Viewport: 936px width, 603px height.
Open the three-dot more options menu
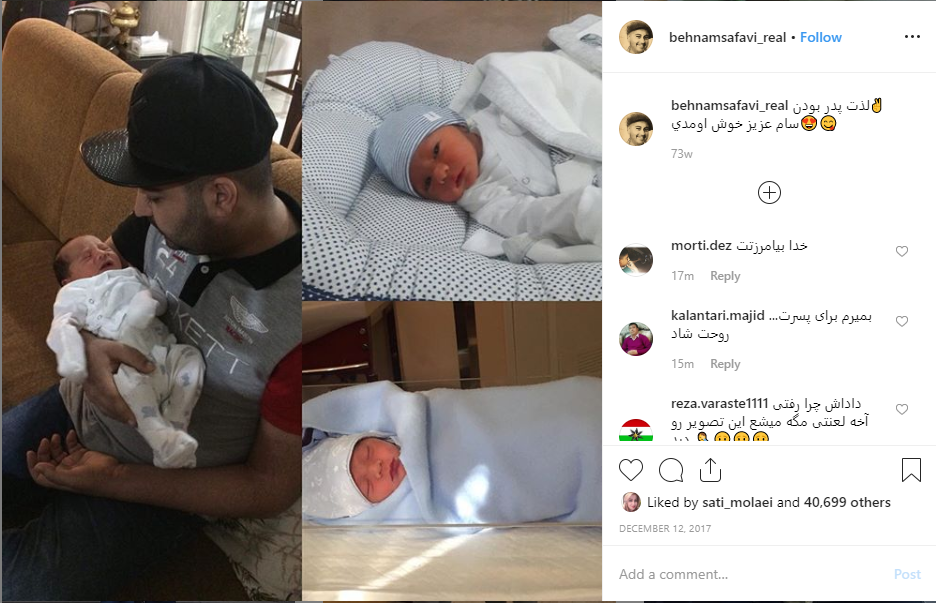coord(912,37)
